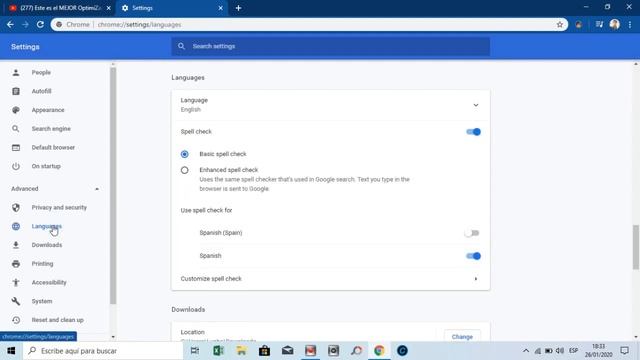Open Mail app from taskbar

(287, 351)
